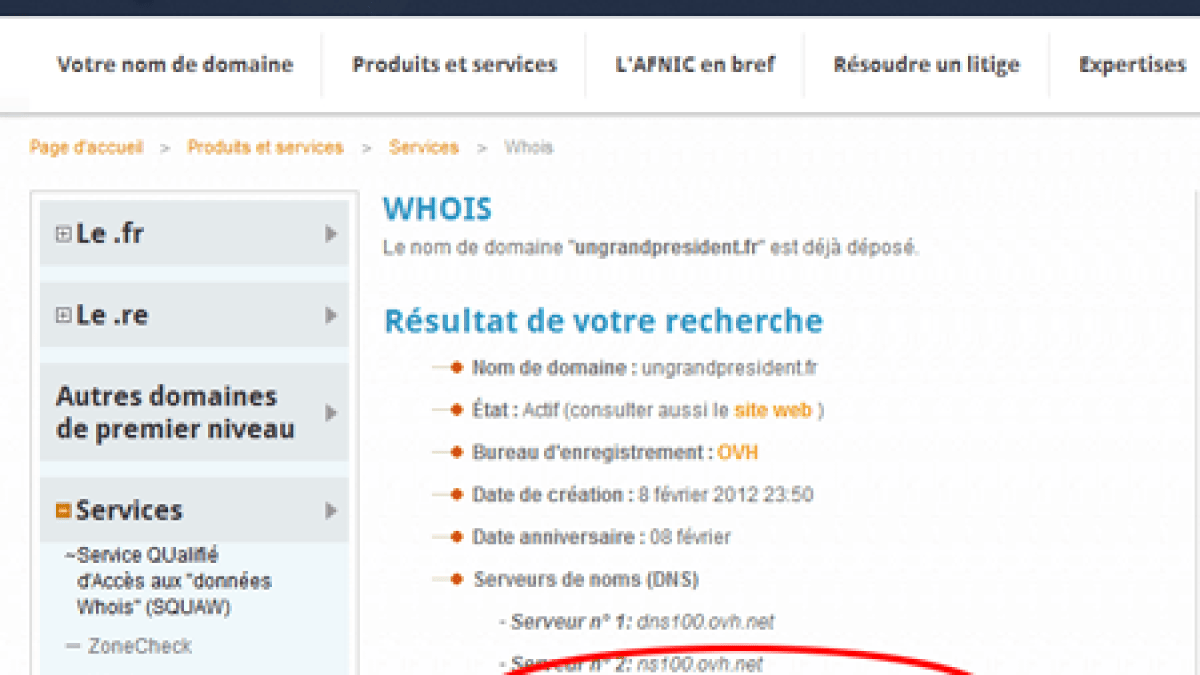Select the 'dns100.ovh.net' server text
This screenshot has width=1200, height=675.
[x=706, y=622]
